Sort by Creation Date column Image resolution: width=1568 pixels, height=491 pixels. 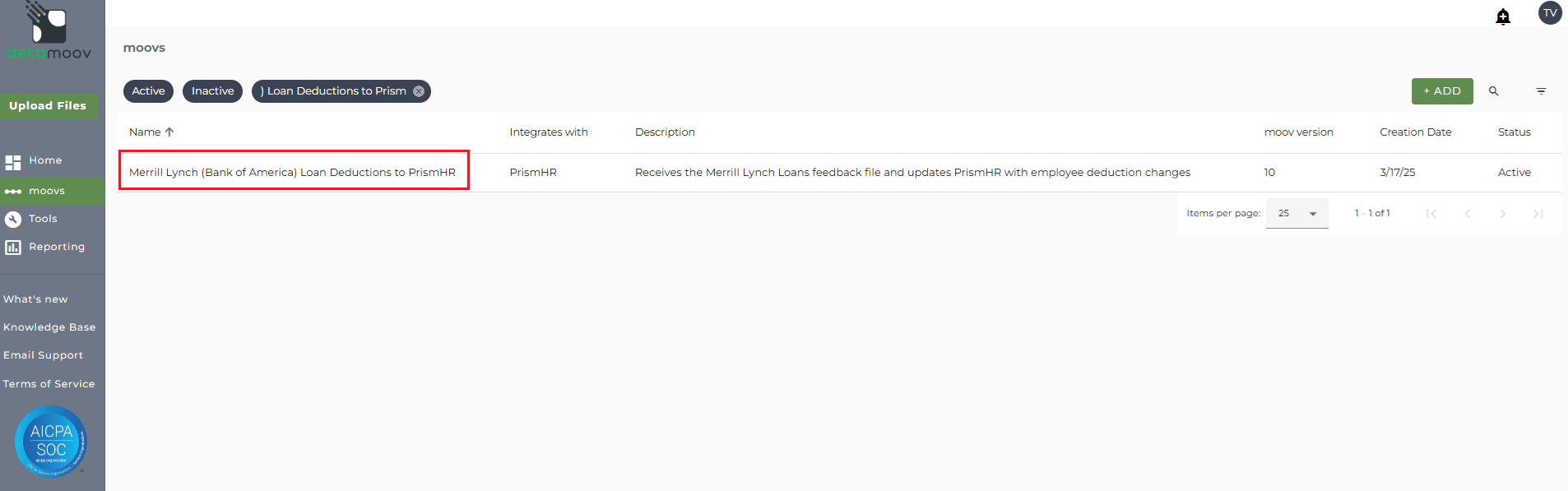coord(1415,132)
